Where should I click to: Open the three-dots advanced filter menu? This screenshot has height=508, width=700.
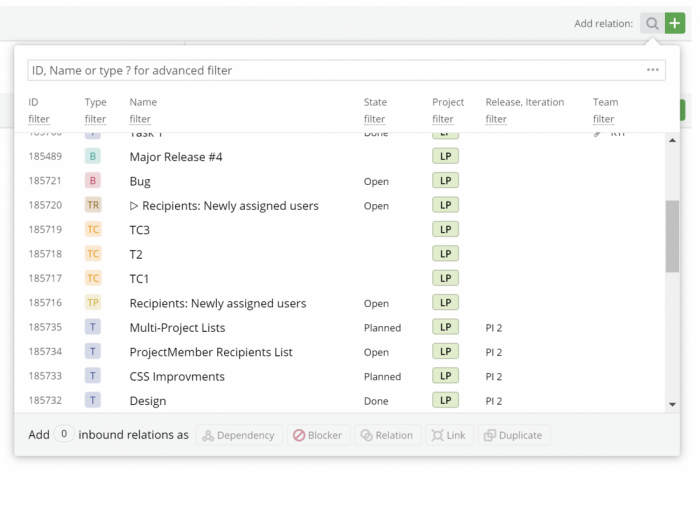[x=653, y=70]
